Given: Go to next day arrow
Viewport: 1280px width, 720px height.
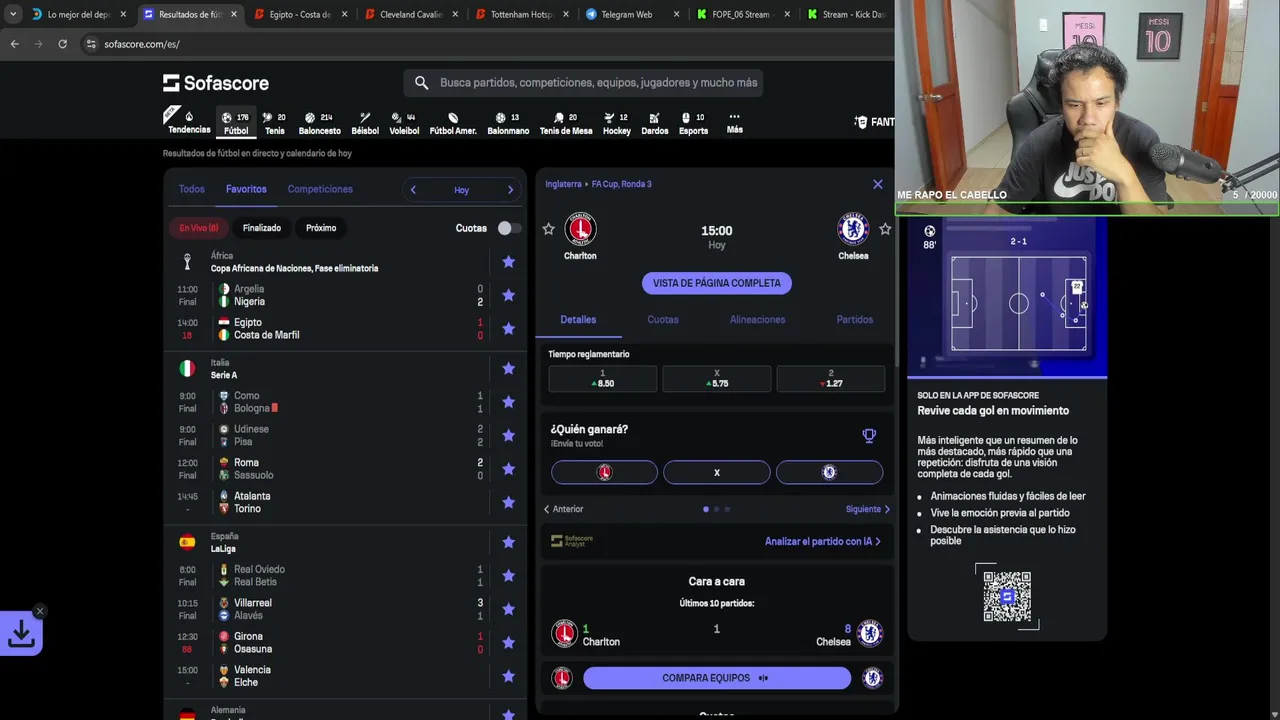Looking at the screenshot, I should click(510, 190).
